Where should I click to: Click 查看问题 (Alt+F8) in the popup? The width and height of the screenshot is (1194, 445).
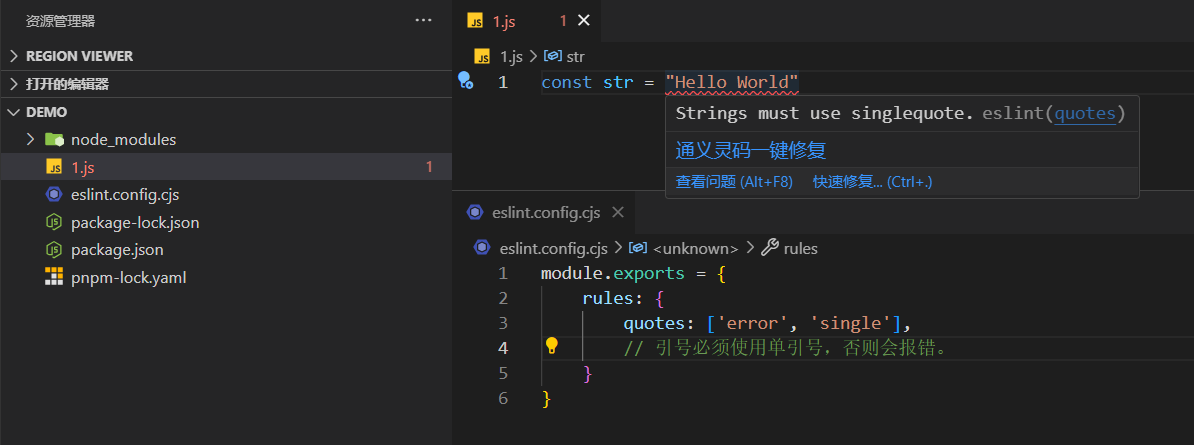(734, 182)
